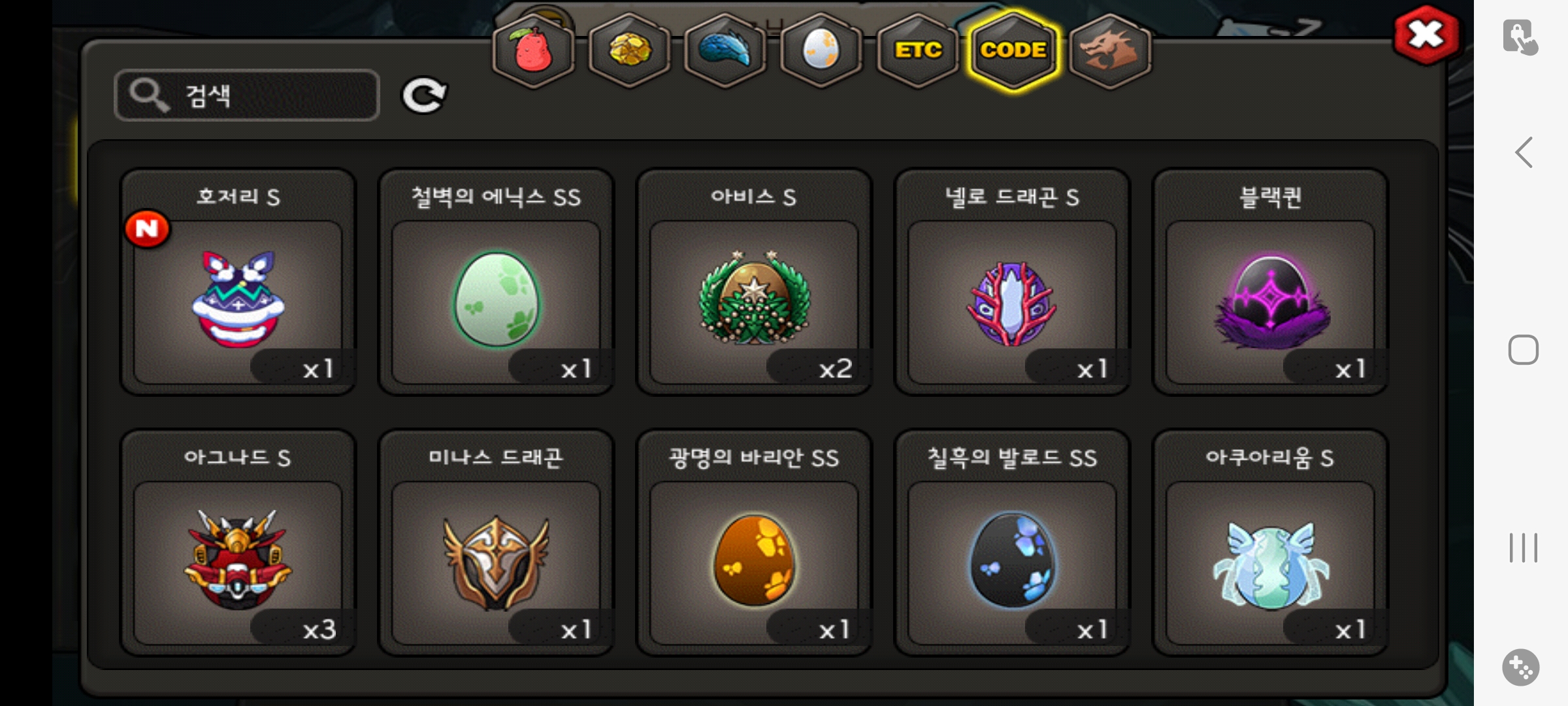This screenshot has width=1568, height=706.
Task: Choose the 아비스 S wreath egg
Action: [754, 282]
